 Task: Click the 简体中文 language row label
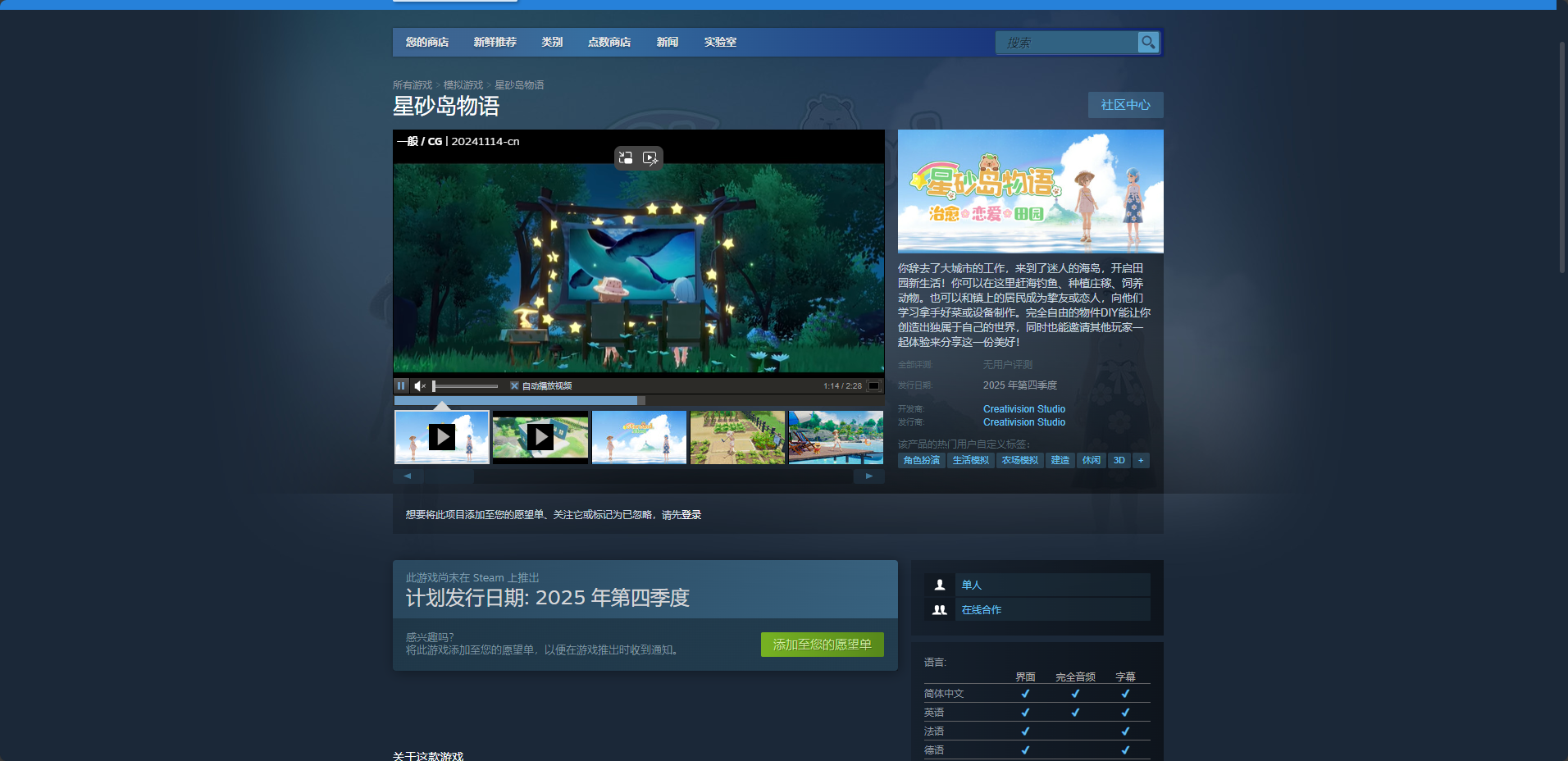[944, 694]
